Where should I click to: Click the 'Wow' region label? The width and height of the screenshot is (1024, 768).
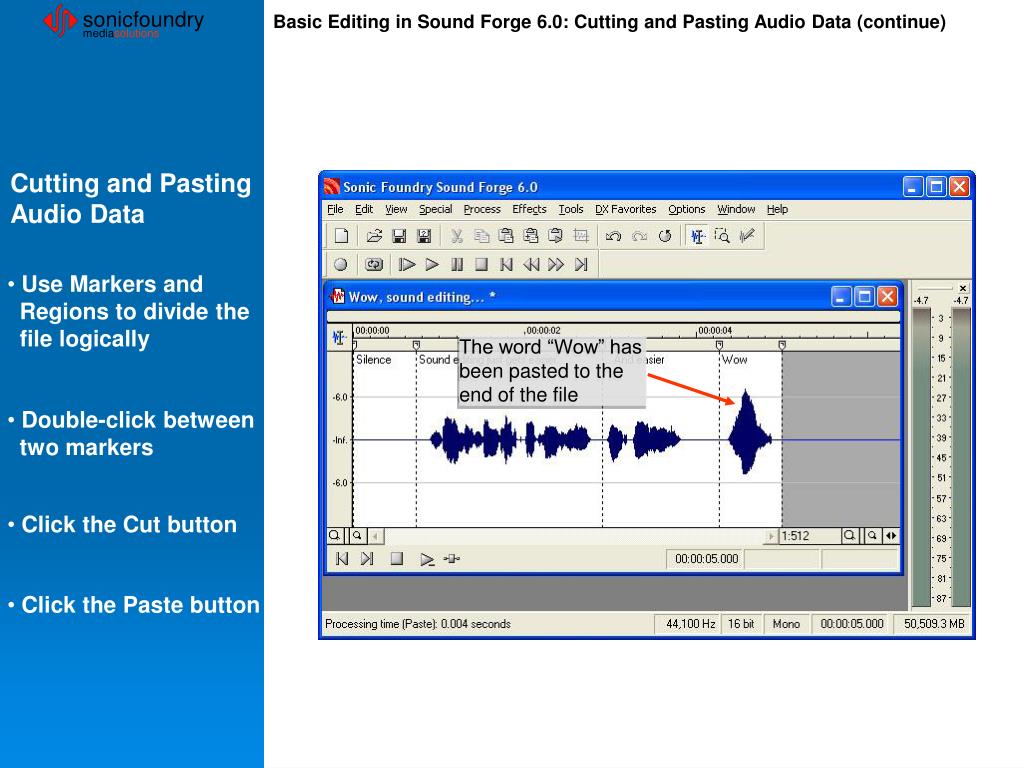(x=735, y=360)
